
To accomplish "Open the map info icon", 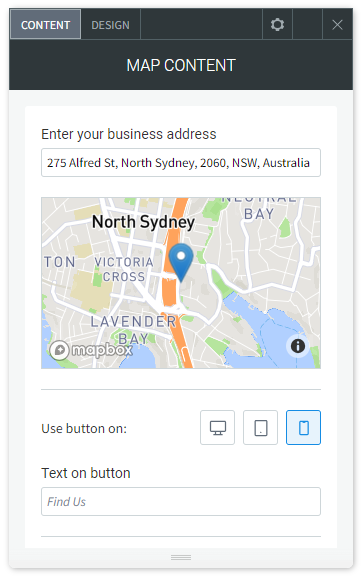I will (298, 346).
